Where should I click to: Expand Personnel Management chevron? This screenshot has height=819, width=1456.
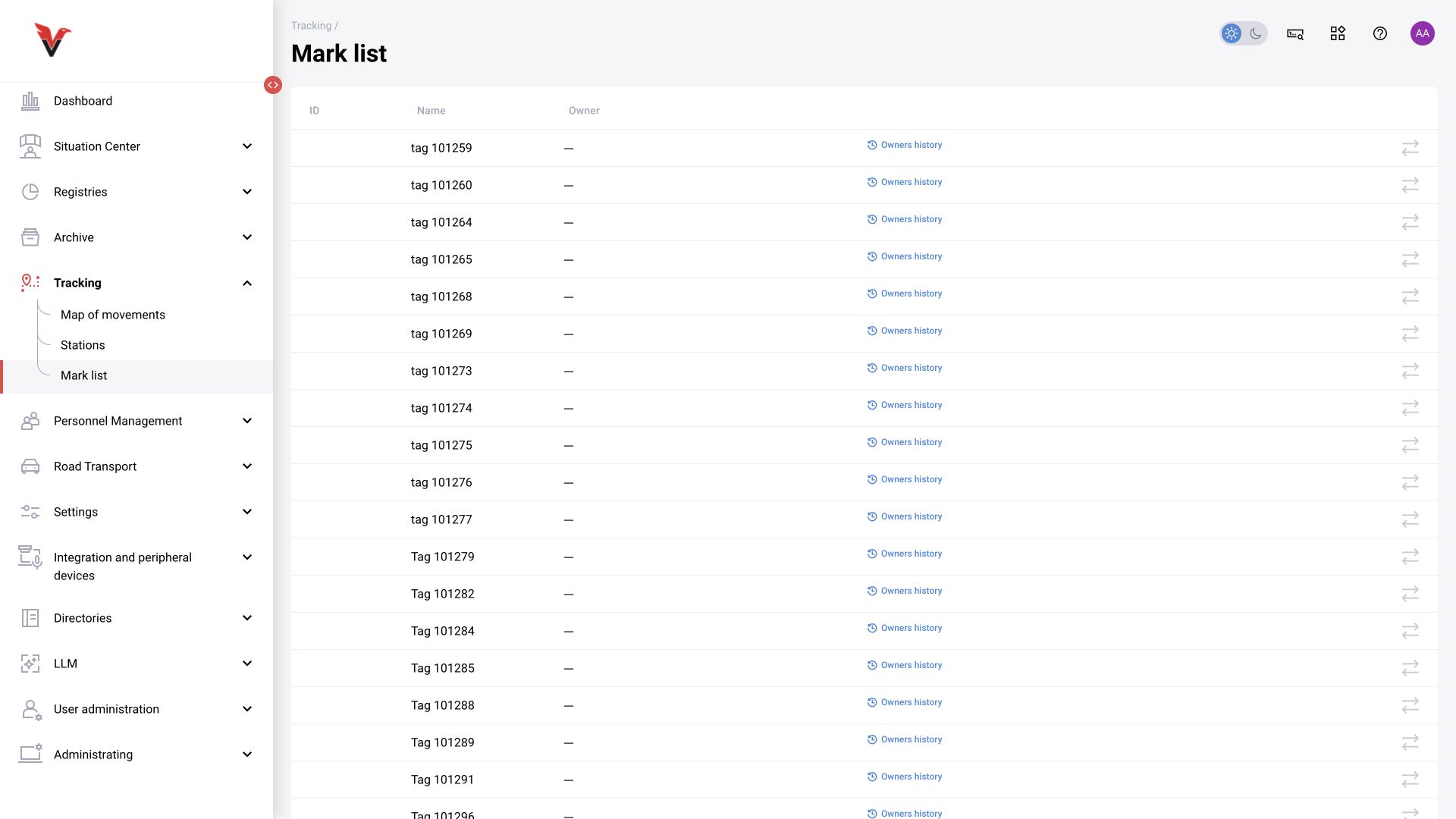click(x=247, y=421)
